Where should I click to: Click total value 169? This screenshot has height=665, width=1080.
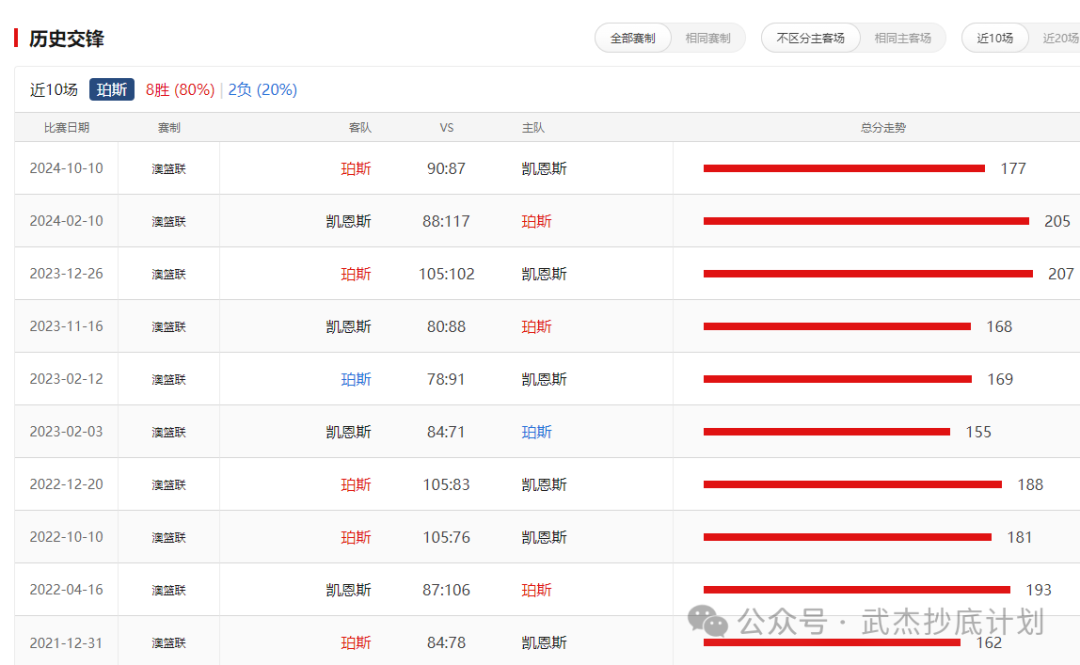pos(1000,380)
